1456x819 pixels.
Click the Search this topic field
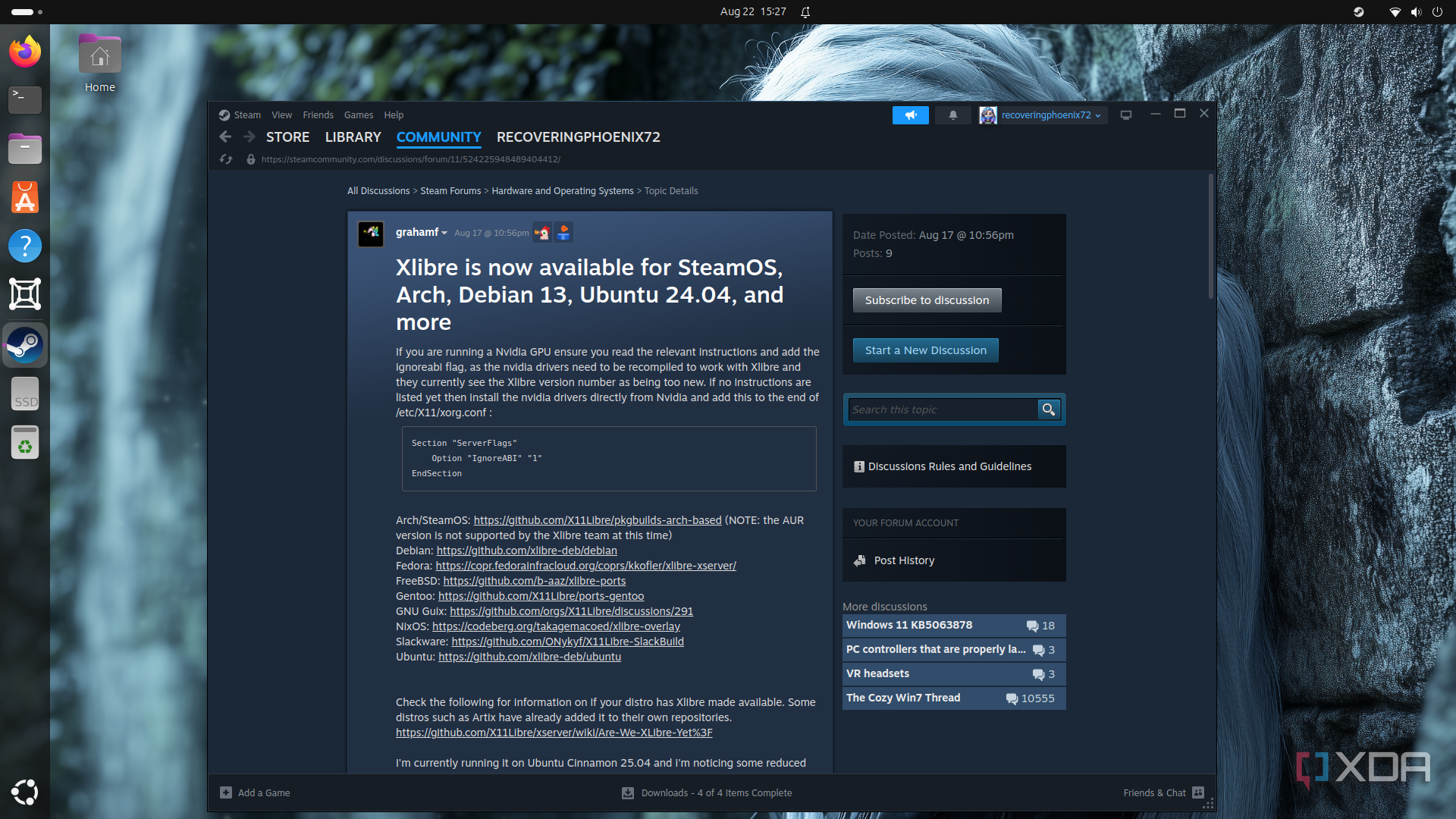click(943, 409)
